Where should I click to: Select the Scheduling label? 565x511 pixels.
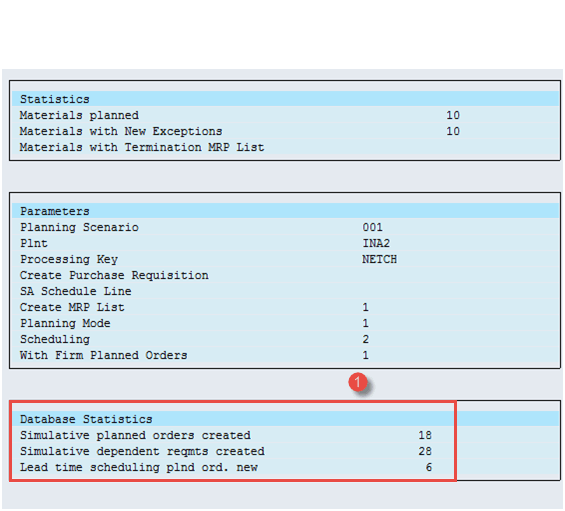(x=55, y=339)
